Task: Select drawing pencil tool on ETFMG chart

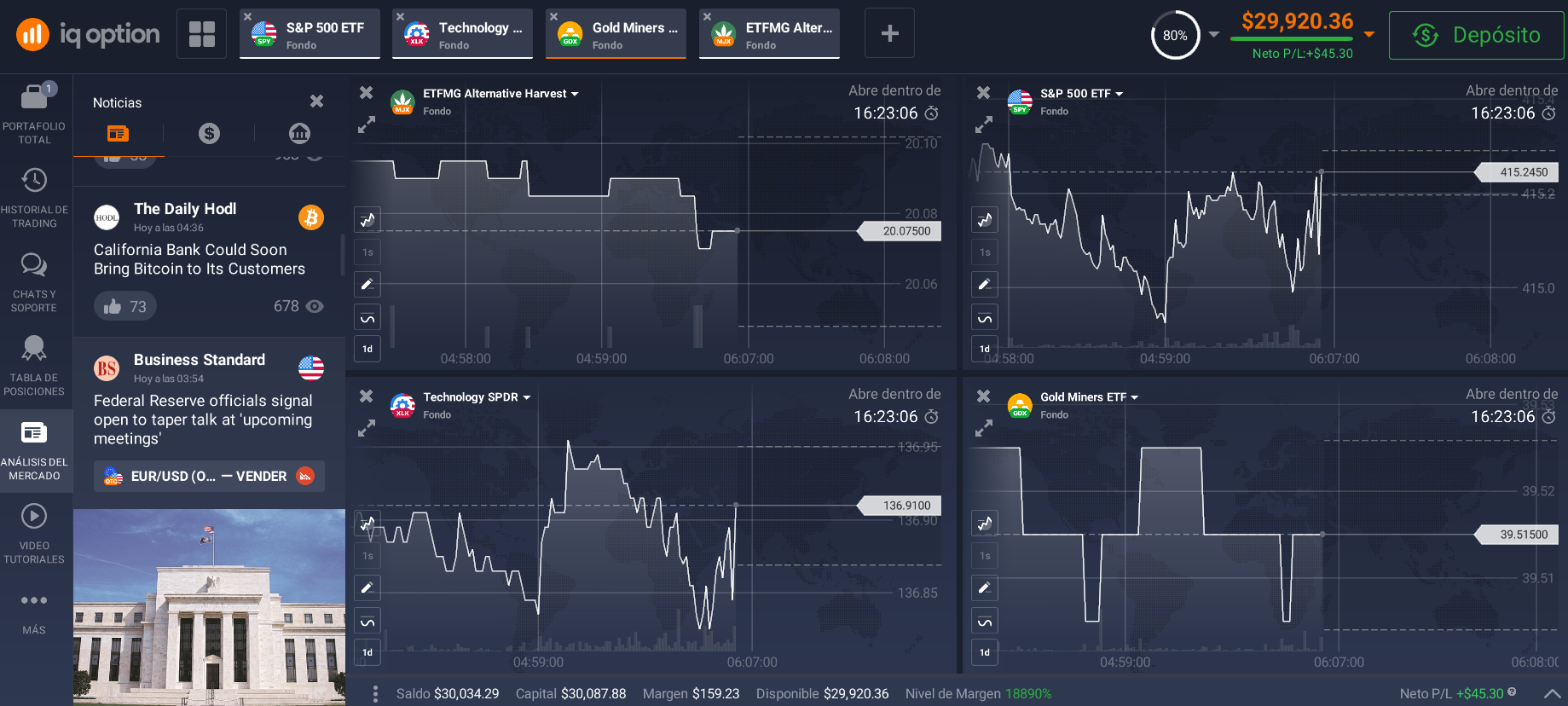Action: pos(367,284)
